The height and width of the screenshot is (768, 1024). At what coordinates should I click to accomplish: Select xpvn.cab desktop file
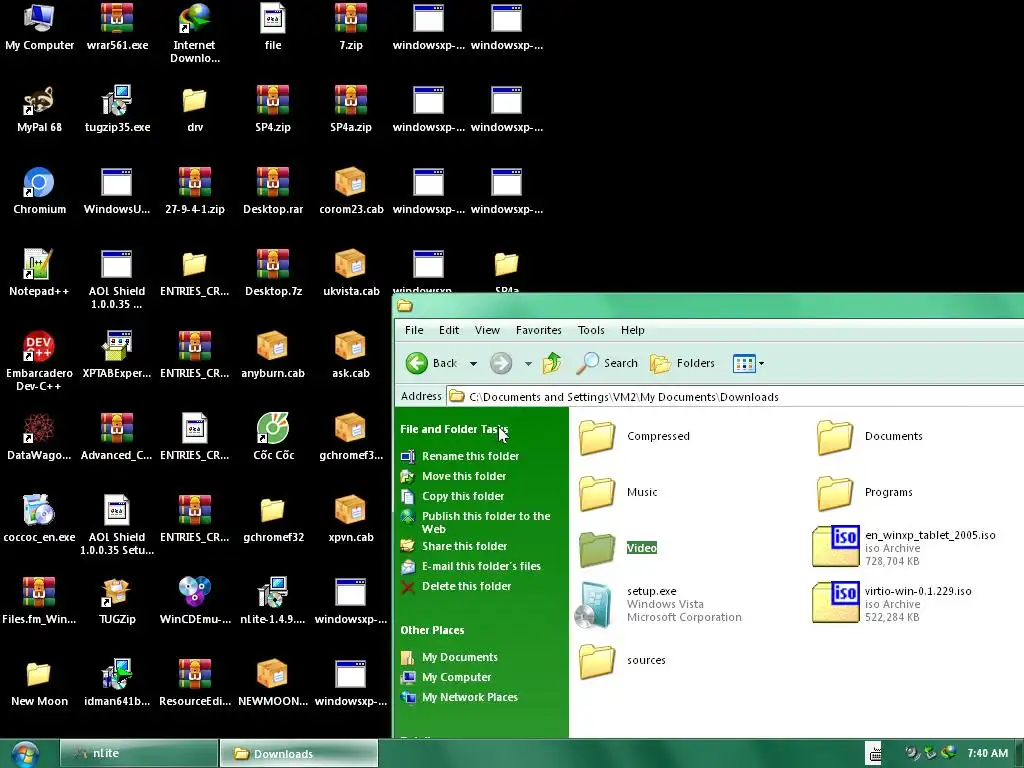click(351, 519)
